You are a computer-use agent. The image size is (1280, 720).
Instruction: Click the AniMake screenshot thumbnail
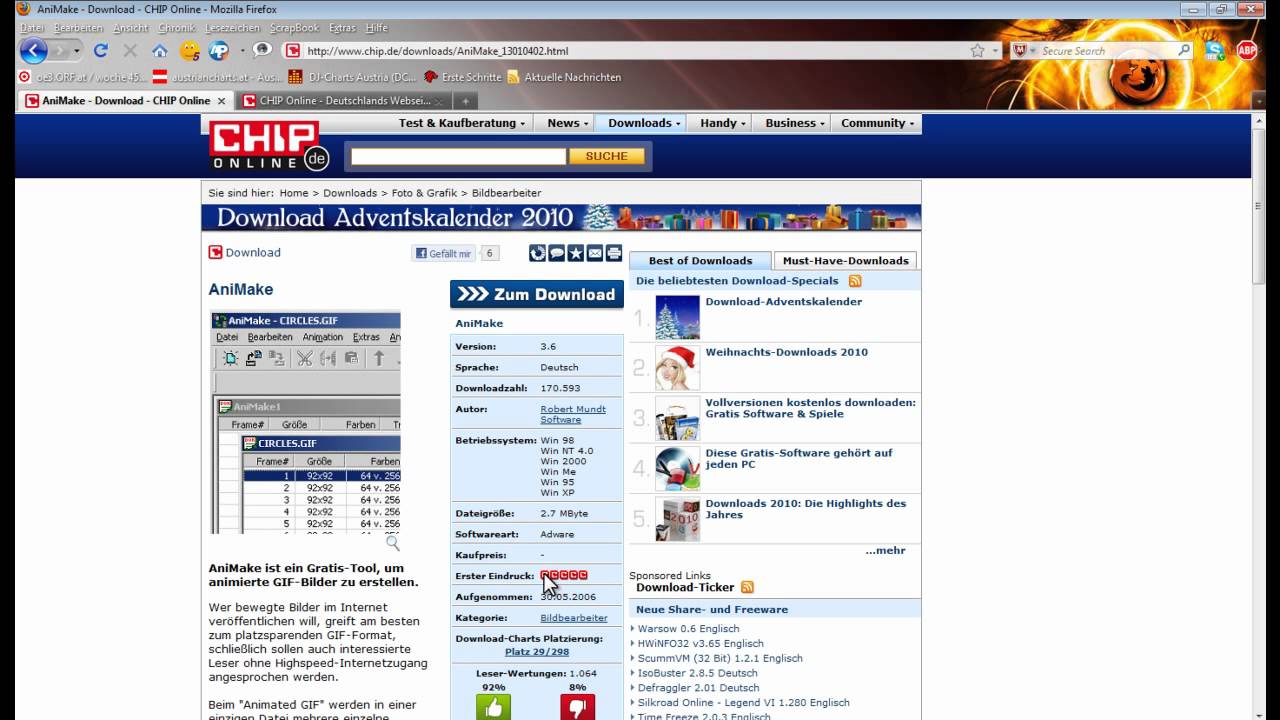coord(306,422)
